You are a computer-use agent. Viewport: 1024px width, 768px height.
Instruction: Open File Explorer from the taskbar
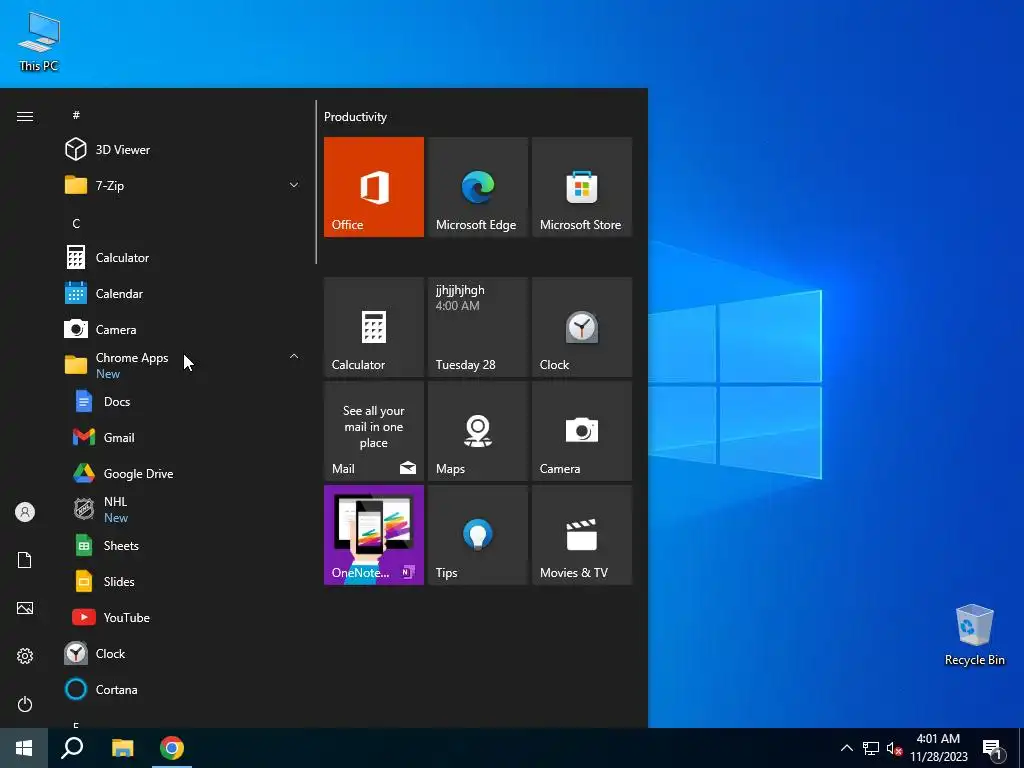122,748
